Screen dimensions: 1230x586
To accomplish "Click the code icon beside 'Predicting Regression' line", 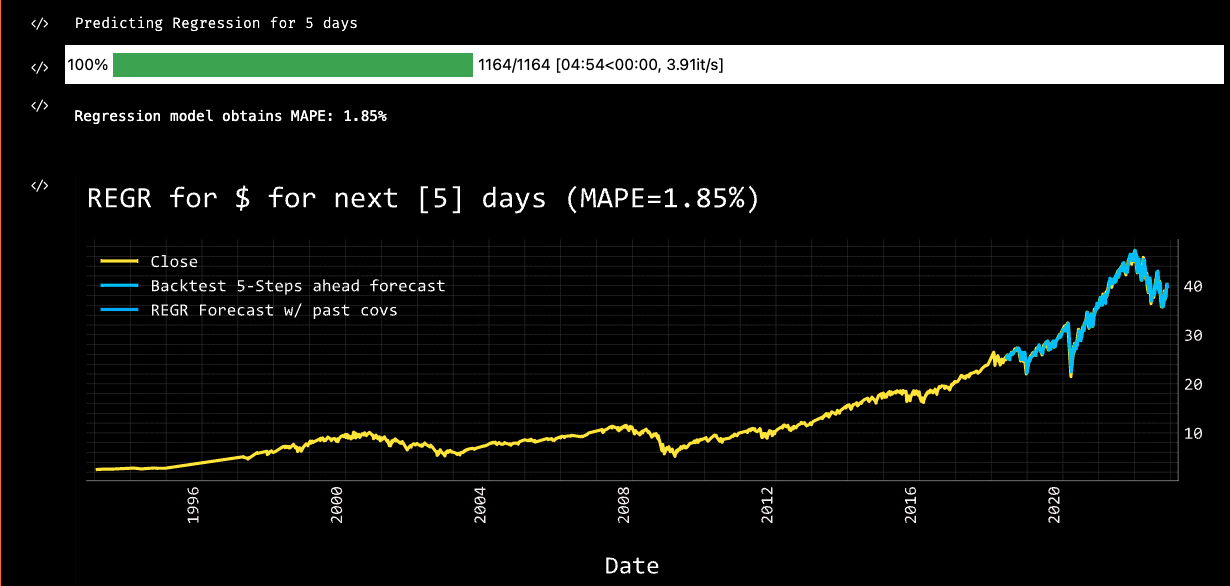I will pos(39,23).
